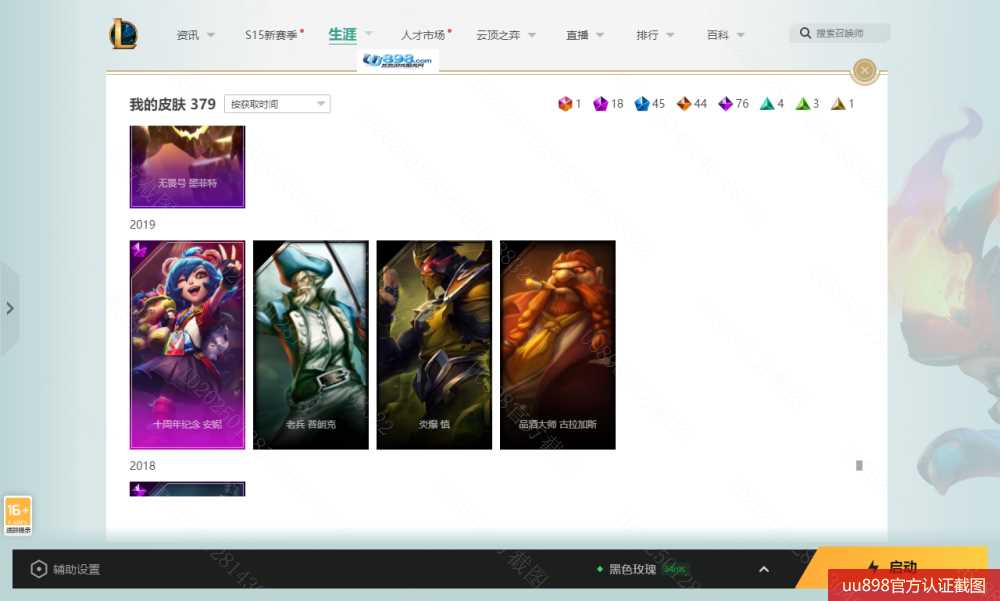Click the 2019 year heading
Viewport: 1000px width, 601px height.
[142, 225]
